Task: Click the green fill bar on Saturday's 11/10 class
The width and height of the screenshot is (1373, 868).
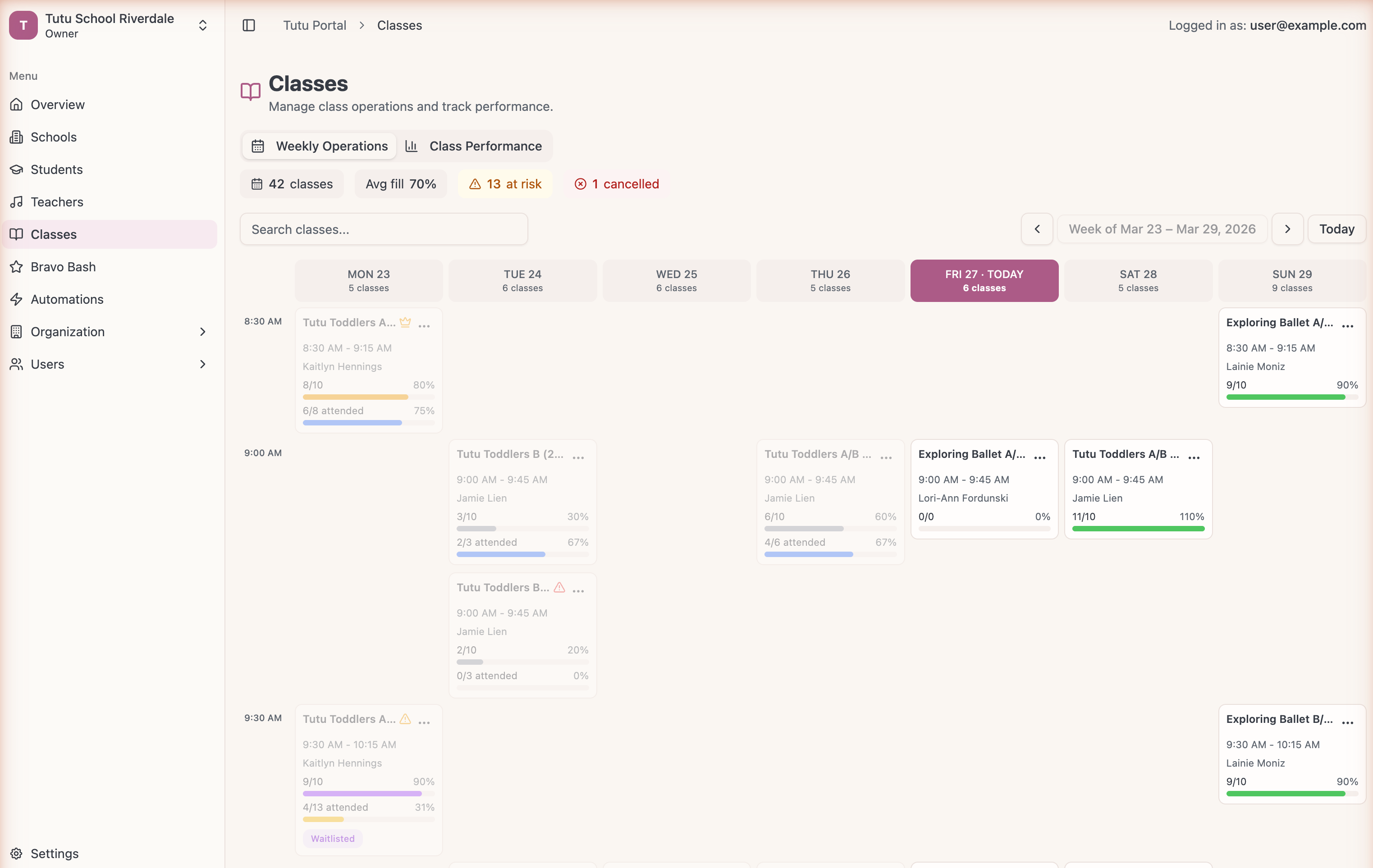Action: click(x=1138, y=529)
